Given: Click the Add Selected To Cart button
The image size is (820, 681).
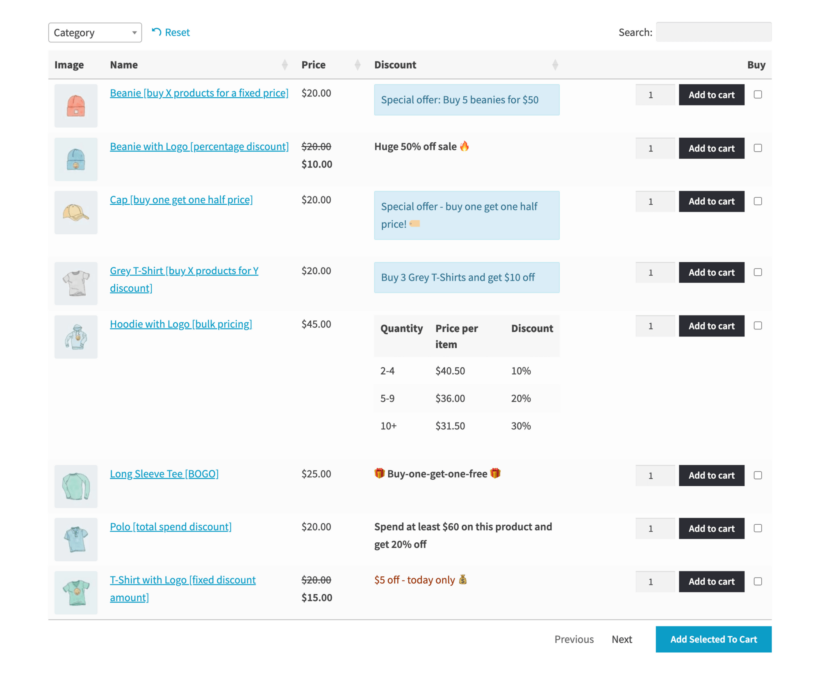Looking at the screenshot, I should pos(713,639).
